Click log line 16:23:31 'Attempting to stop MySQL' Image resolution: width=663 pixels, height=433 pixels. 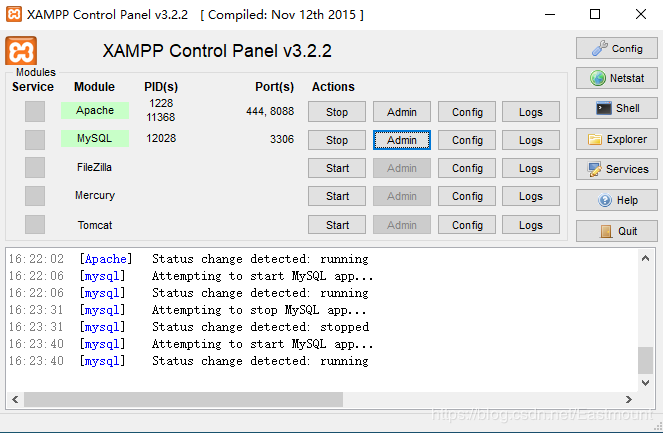click(187, 310)
